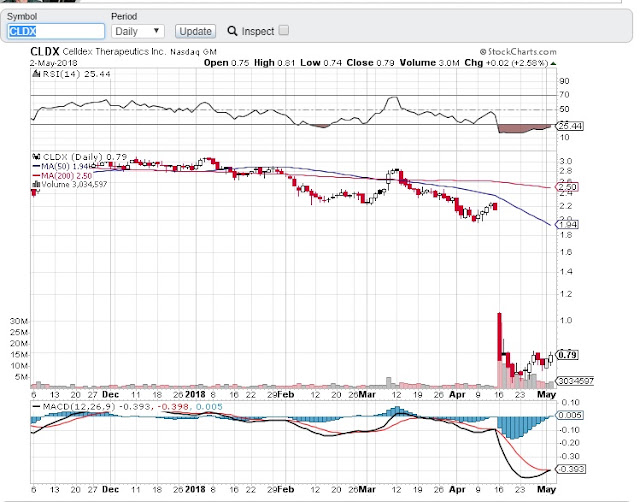Image resolution: width=640 pixels, height=502 pixels.
Task: Click the tall red April 16 candle
Action: tap(499, 337)
